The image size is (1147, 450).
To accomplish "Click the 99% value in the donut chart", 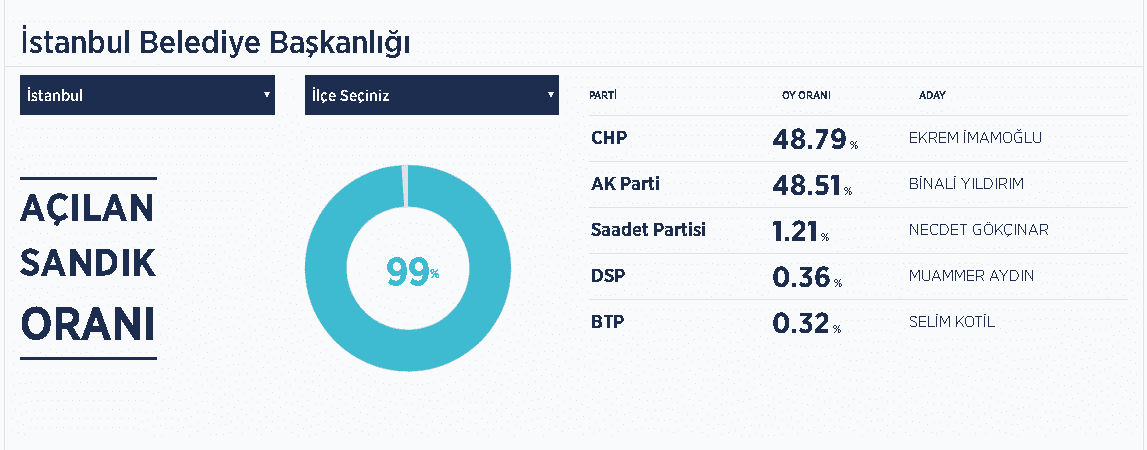I will (x=412, y=272).
